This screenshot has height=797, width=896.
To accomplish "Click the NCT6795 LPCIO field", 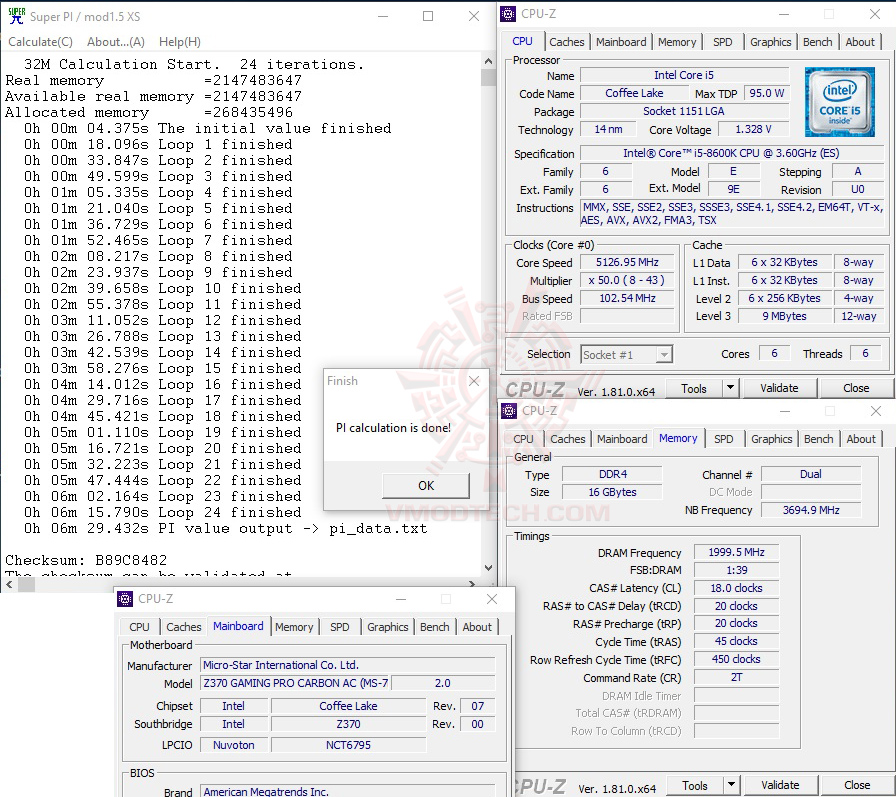I will coord(348,745).
